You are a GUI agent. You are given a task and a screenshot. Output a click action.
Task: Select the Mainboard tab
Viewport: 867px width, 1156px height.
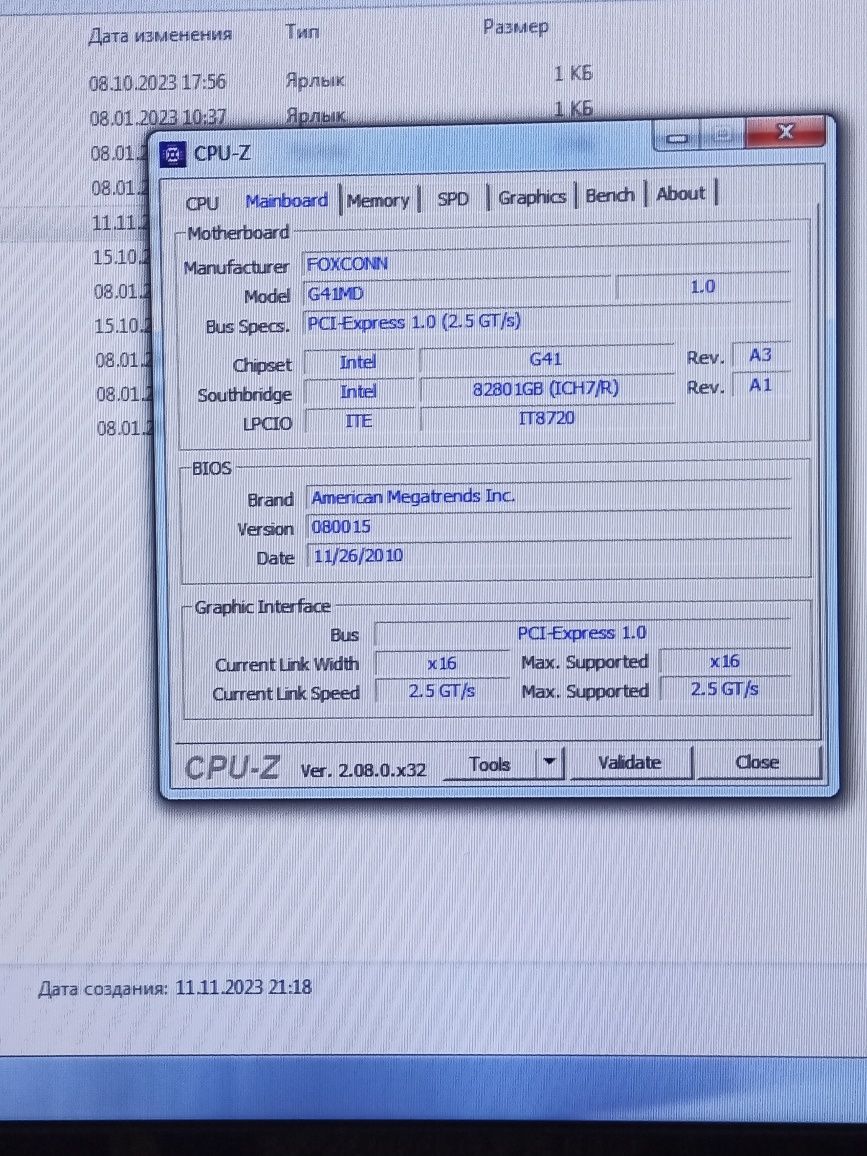286,201
